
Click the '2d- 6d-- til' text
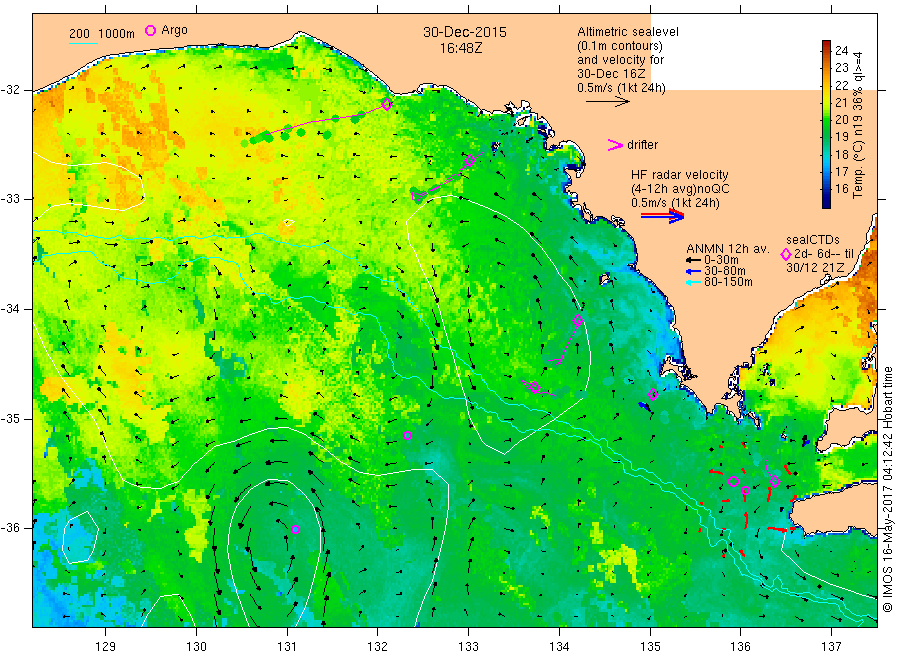824,254
